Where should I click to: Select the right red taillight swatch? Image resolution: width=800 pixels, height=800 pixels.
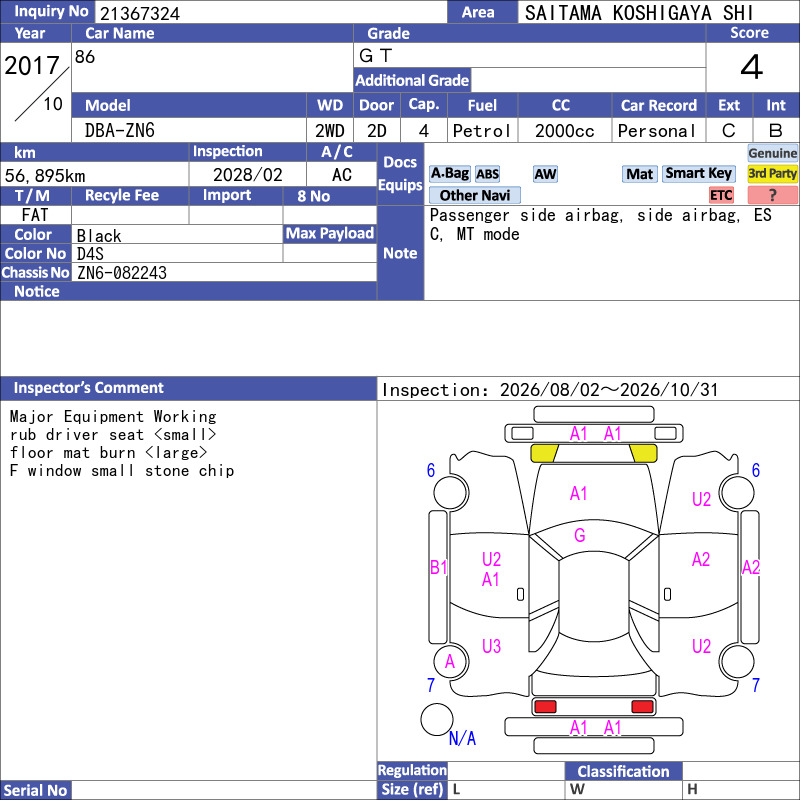pos(642,707)
